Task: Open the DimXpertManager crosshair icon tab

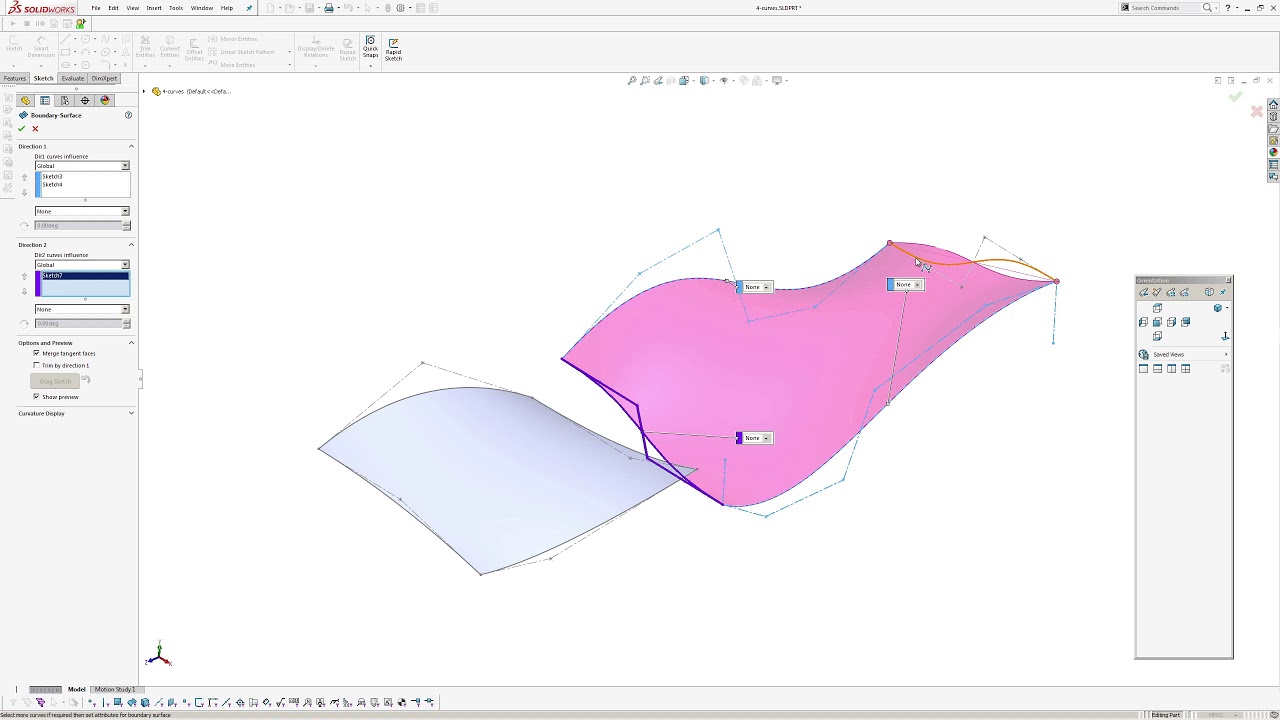Action: click(x=85, y=100)
